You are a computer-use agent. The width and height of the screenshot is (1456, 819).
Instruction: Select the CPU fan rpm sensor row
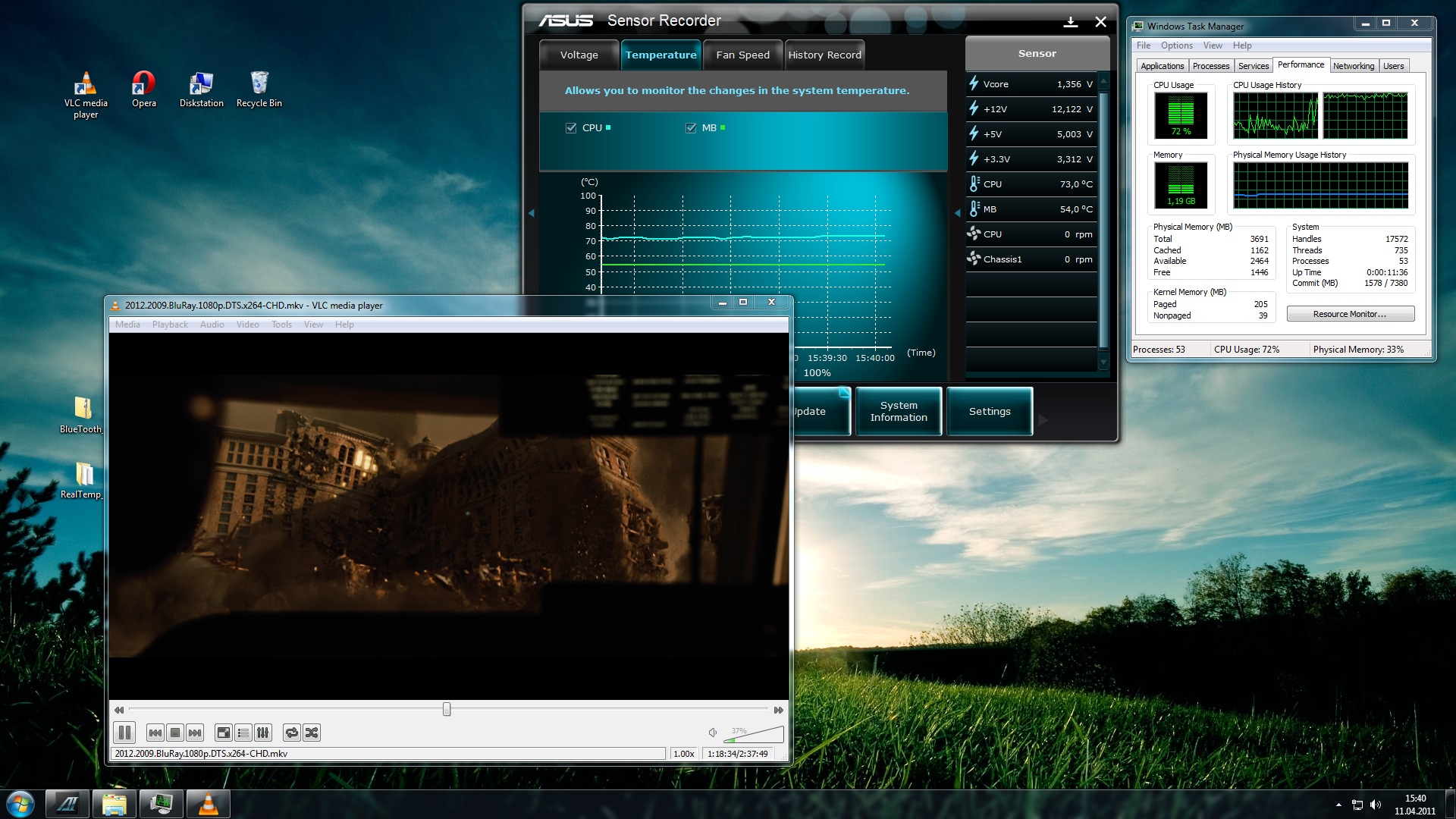pos(1031,234)
